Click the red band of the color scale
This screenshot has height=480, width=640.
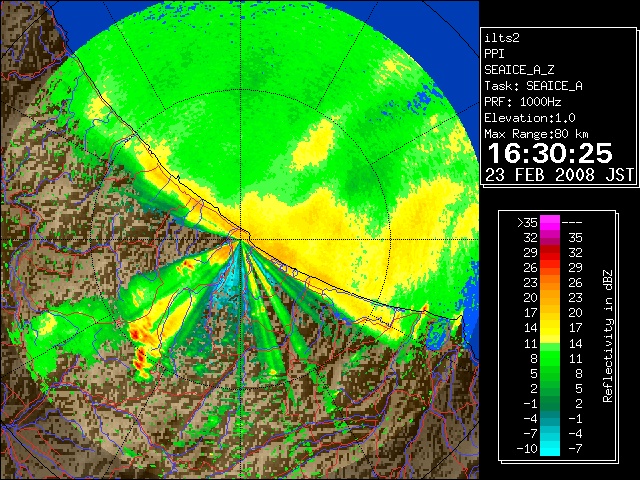click(x=550, y=253)
